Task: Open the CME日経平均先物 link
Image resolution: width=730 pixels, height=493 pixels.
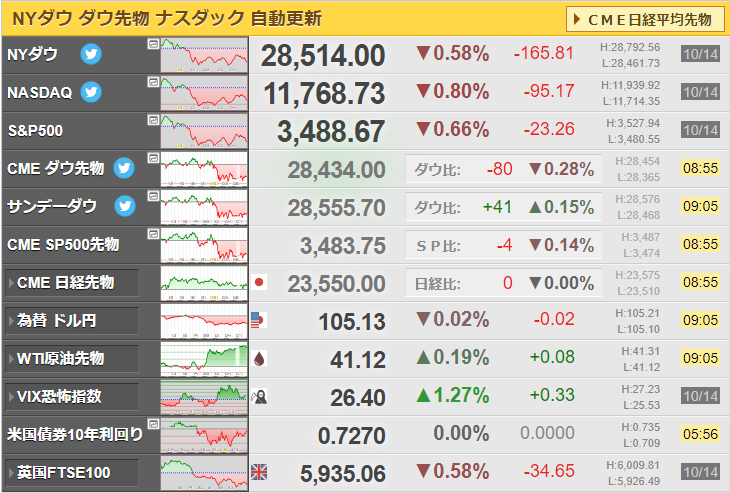Action: click(x=645, y=19)
